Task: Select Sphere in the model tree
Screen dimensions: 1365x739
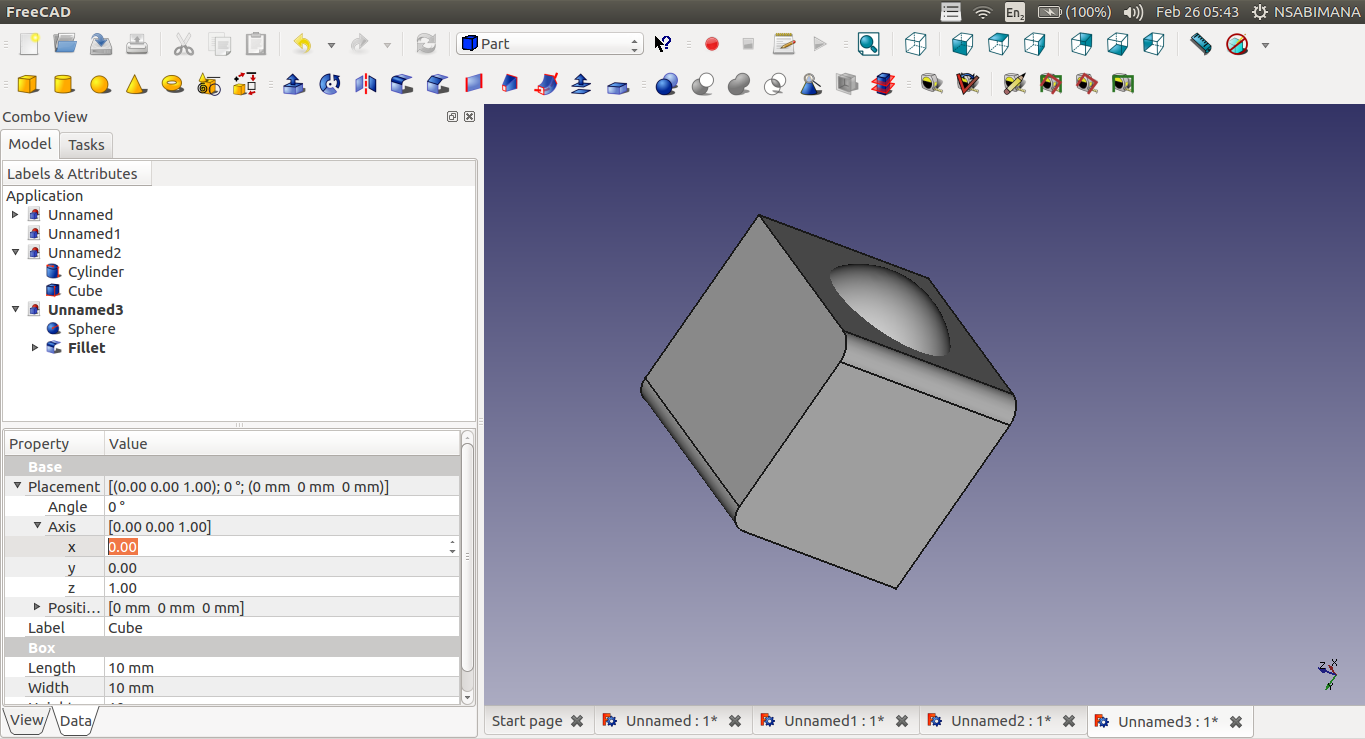Action: [91, 329]
